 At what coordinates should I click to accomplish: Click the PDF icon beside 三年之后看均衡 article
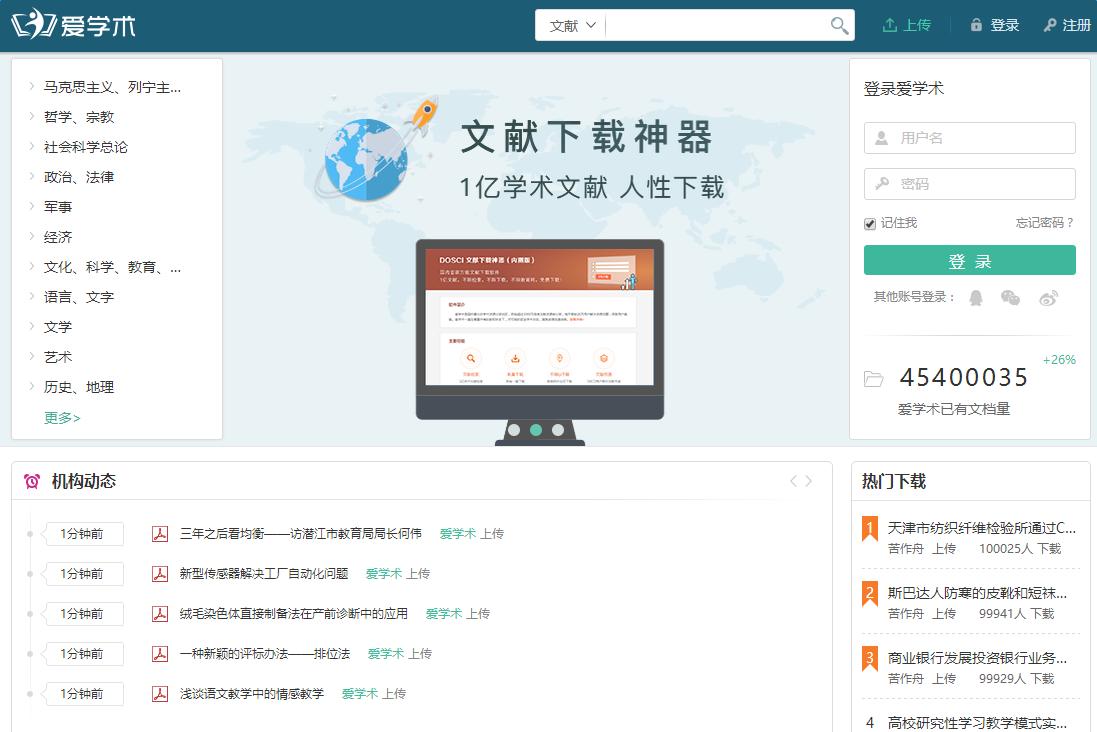[160, 534]
